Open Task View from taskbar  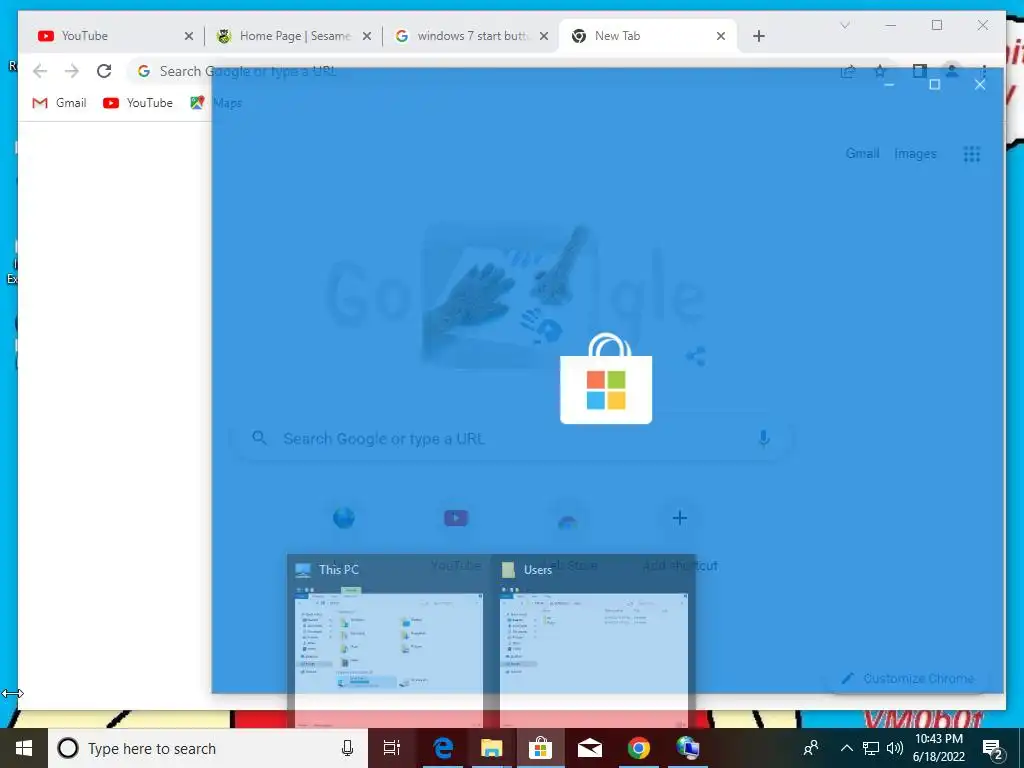[392, 748]
